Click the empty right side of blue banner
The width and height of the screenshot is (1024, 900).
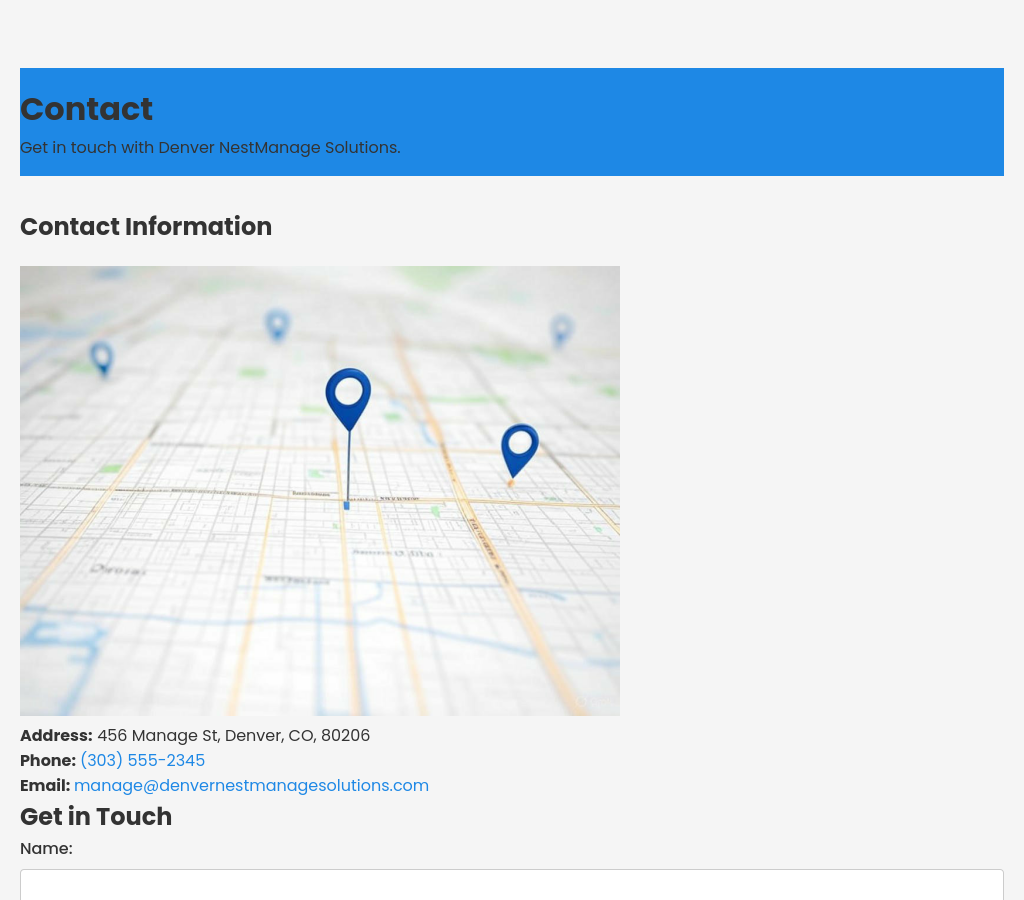[800, 120]
